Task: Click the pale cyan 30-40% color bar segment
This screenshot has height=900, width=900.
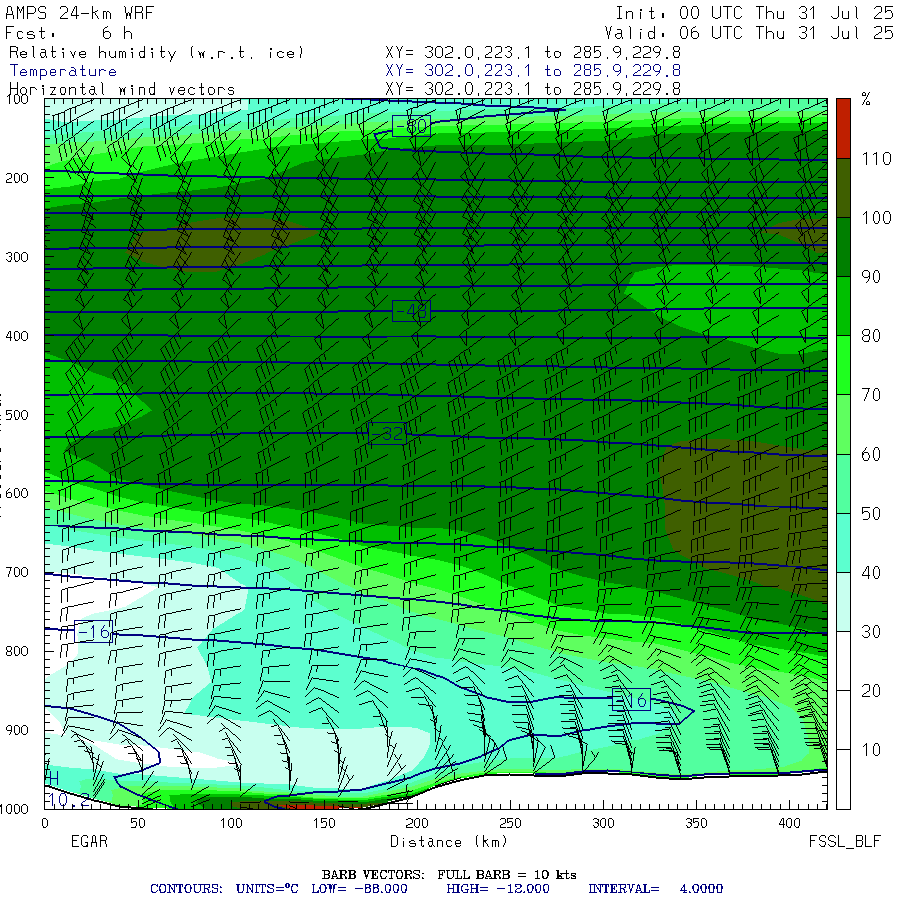Action: pos(843,602)
